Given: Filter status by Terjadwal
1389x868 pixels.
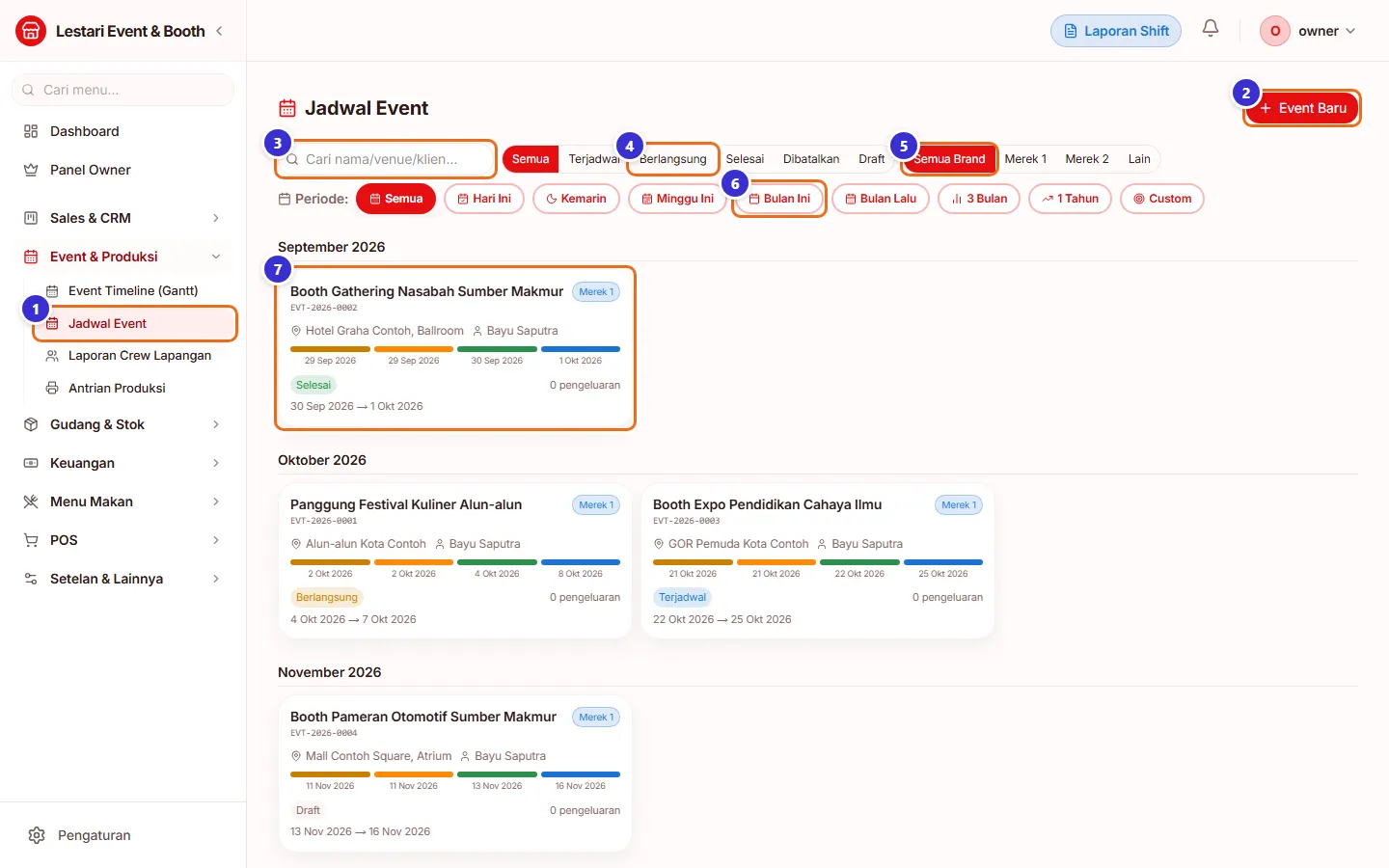Looking at the screenshot, I should tap(594, 159).
